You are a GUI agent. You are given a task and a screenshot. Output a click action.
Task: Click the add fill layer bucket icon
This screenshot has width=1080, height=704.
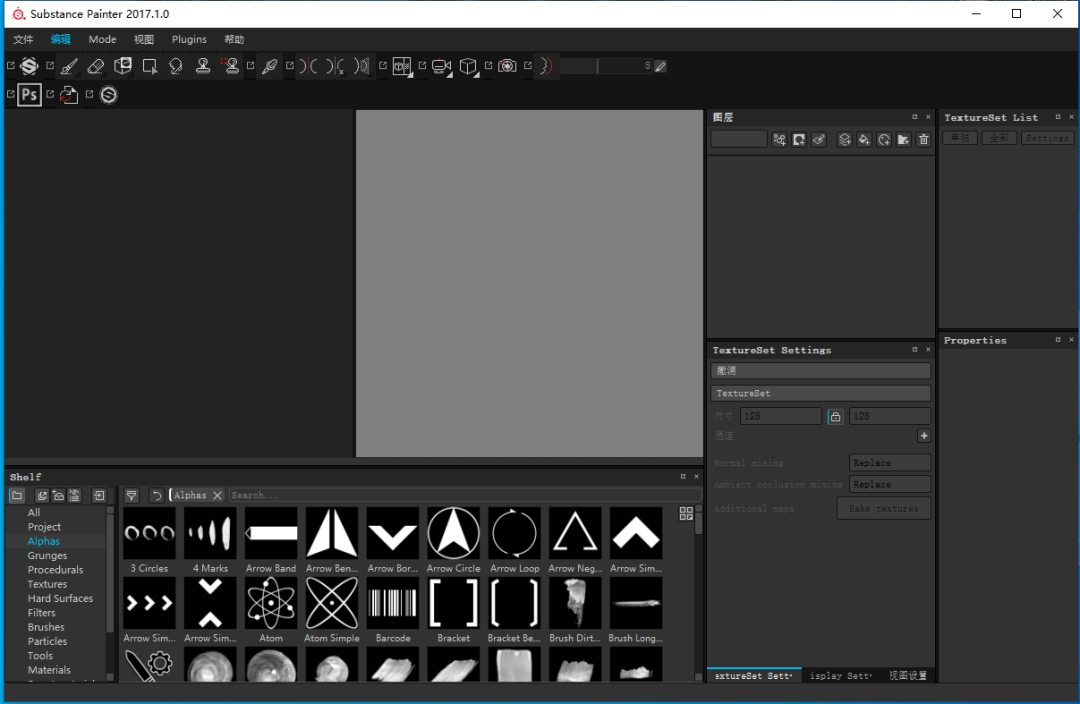[x=864, y=140]
